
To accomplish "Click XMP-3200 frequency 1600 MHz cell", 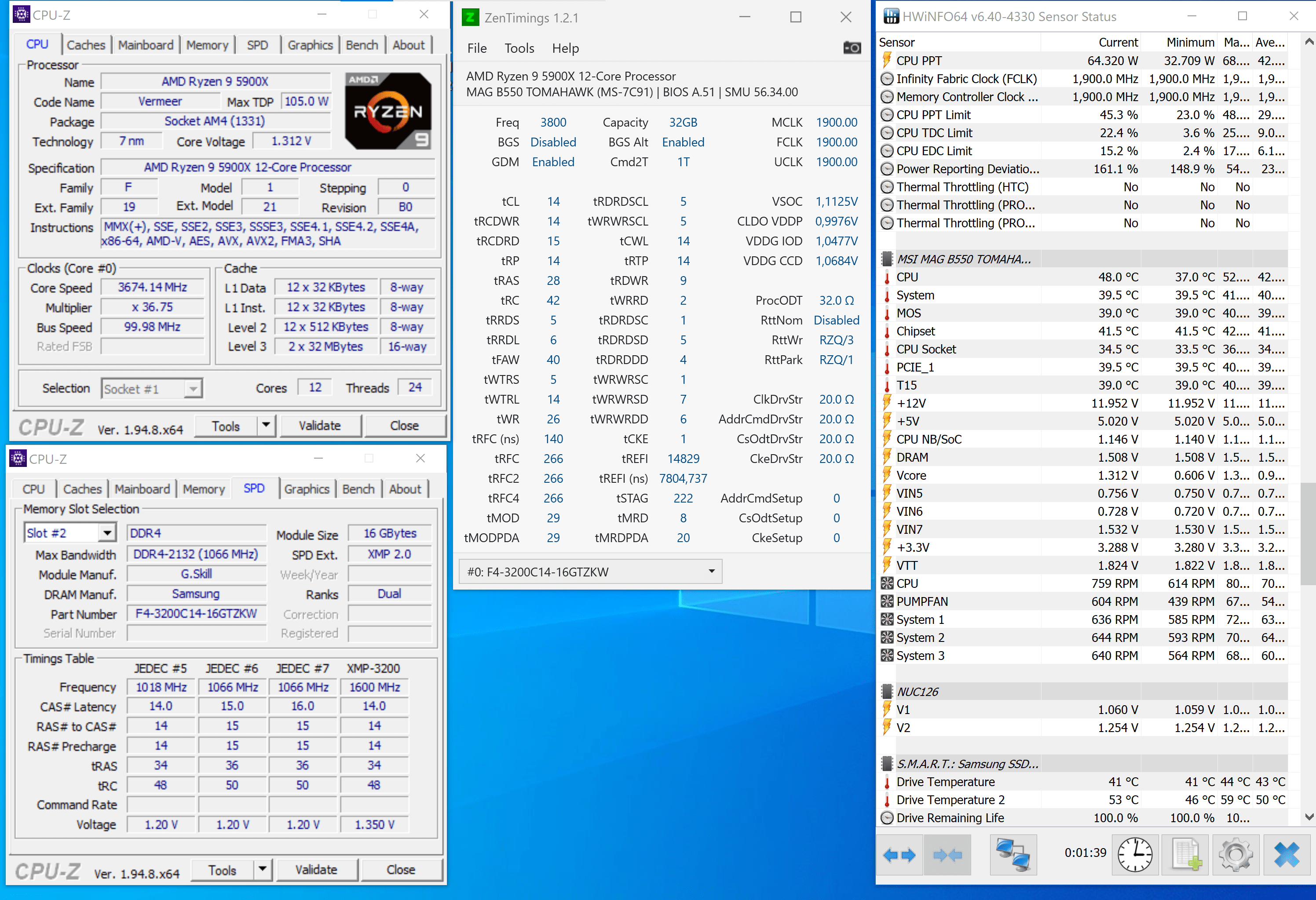I will [374, 687].
